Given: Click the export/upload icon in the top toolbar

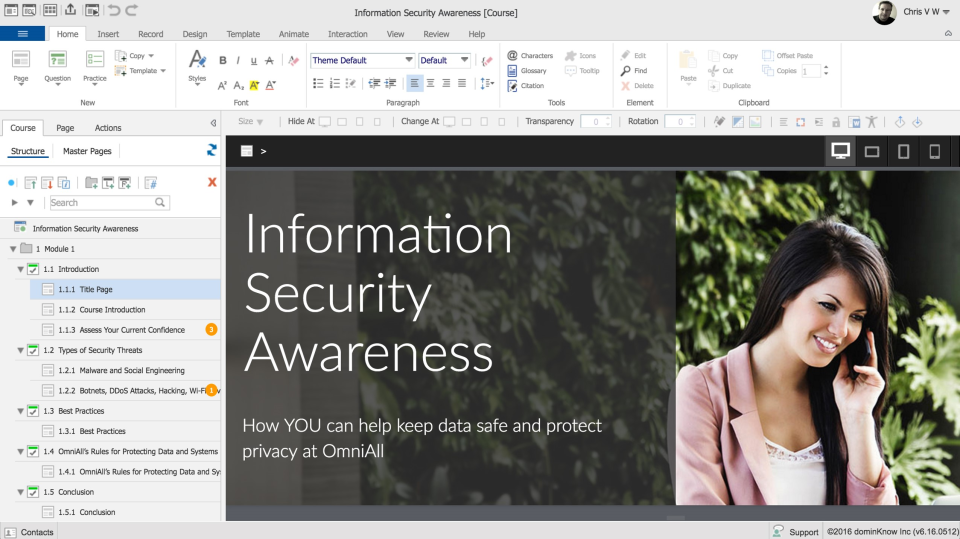Looking at the screenshot, I should pos(70,10).
